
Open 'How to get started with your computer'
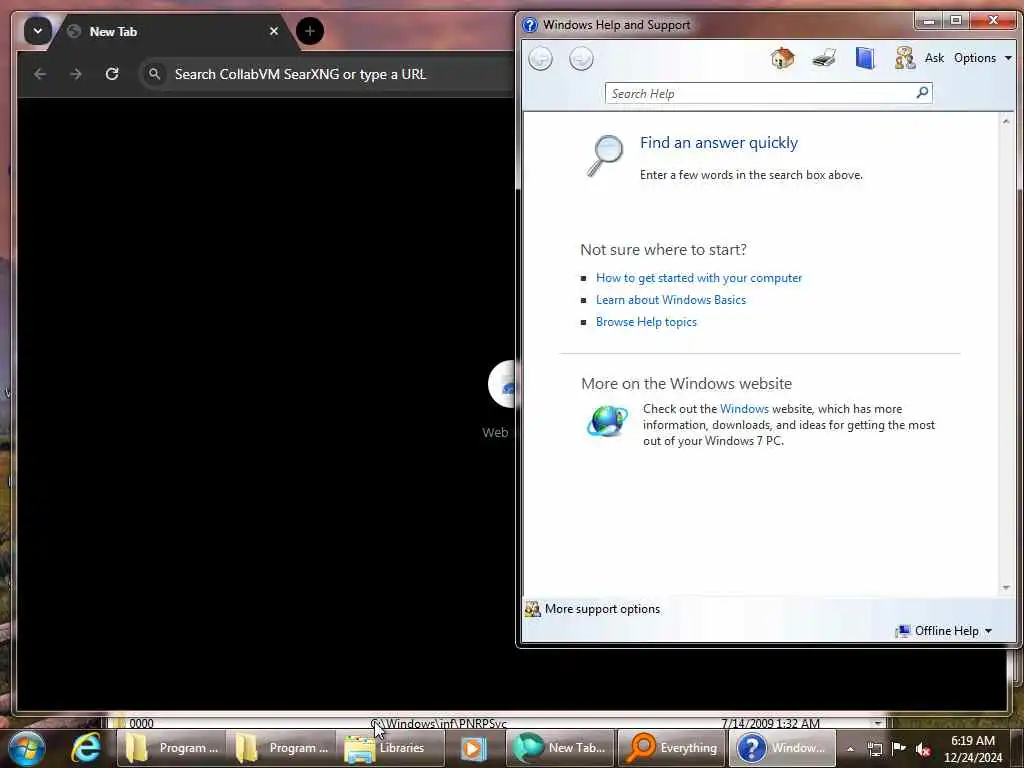pyautogui.click(x=698, y=278)
